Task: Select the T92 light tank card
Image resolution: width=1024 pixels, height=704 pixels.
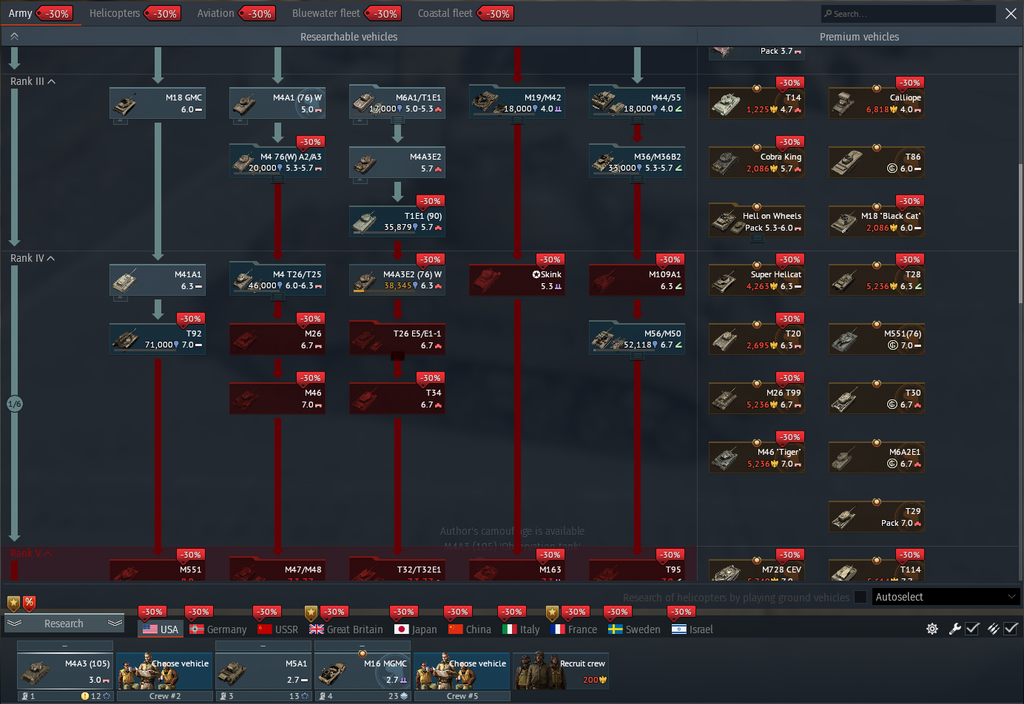Action: (157, 340)
